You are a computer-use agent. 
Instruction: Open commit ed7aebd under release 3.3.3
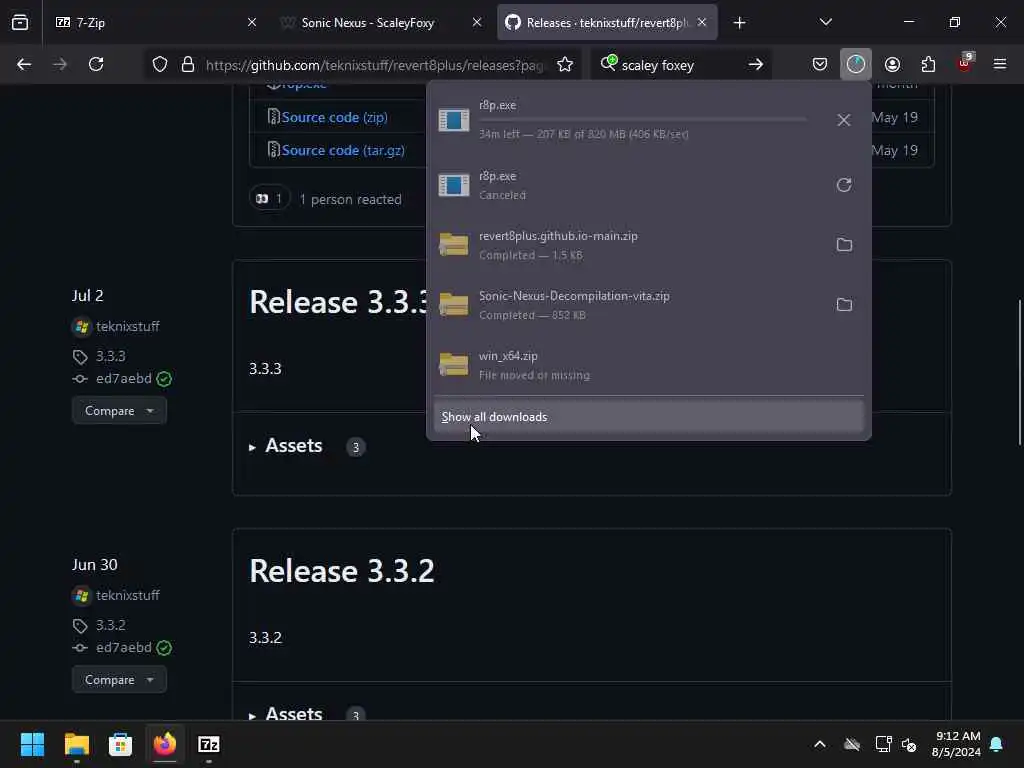coord(123,379)
